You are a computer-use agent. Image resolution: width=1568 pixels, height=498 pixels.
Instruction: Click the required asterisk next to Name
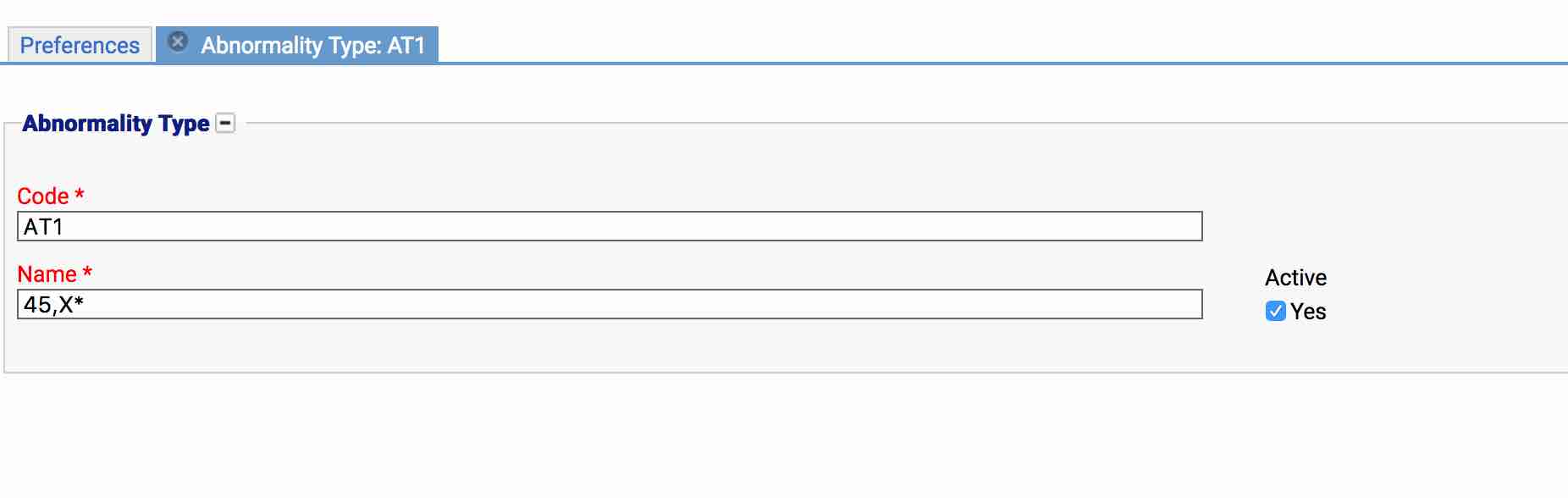pos(87,273)
